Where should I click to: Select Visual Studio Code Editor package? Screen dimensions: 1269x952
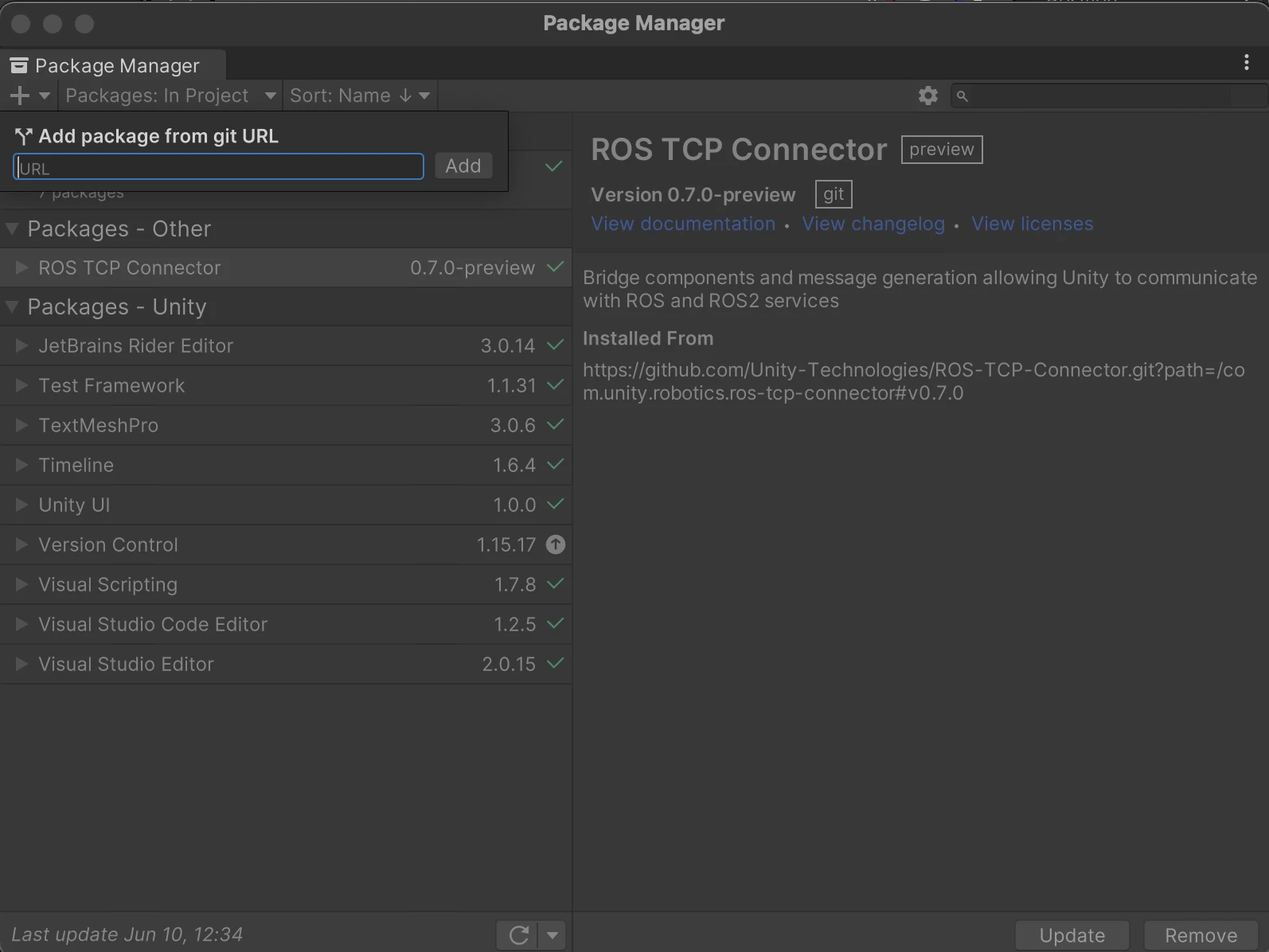click(286, 624)
